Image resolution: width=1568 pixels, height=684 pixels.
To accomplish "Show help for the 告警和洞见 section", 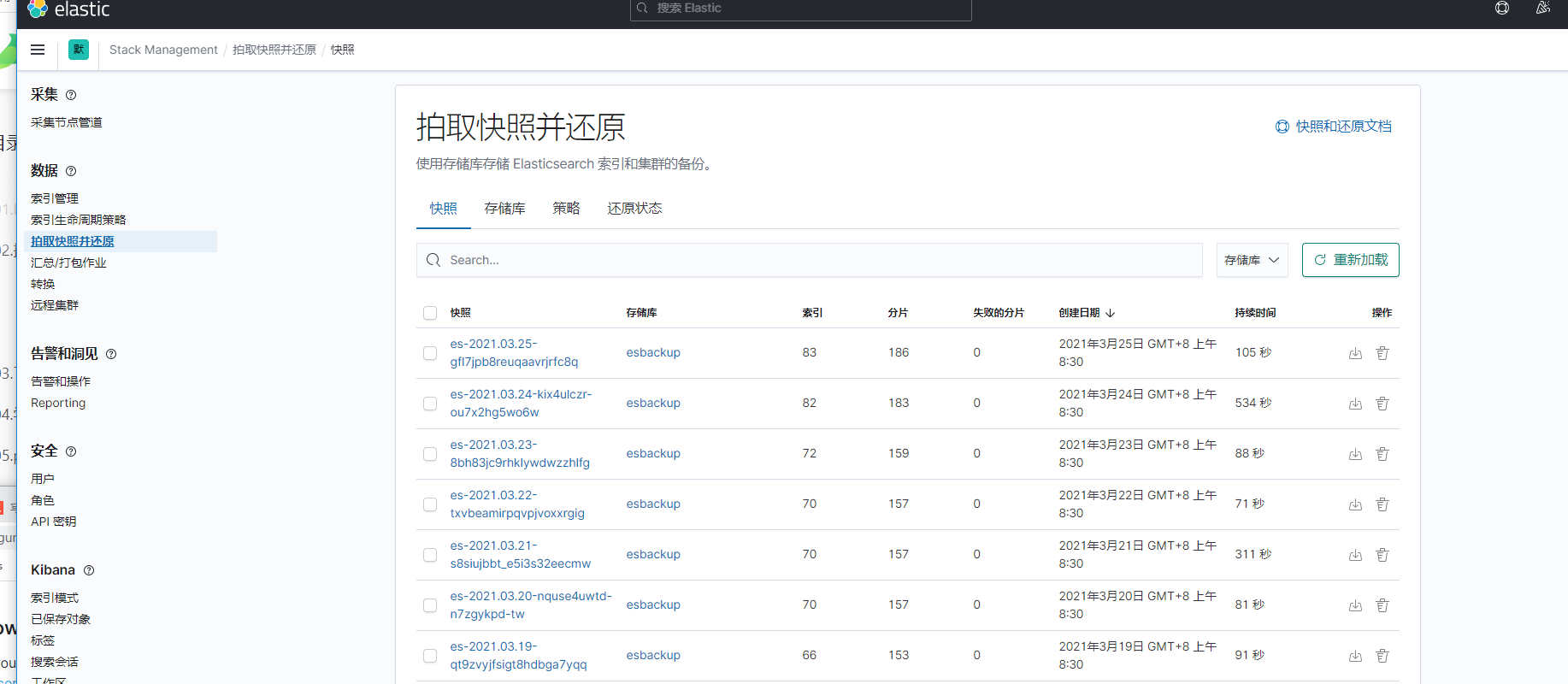I will point(111,354).
